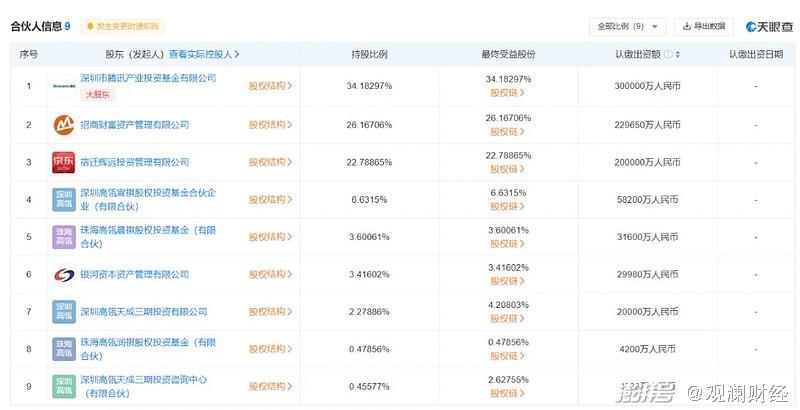Click the 导出数据 export button
This screenshot has height=410, width=800.
[704, 27]
